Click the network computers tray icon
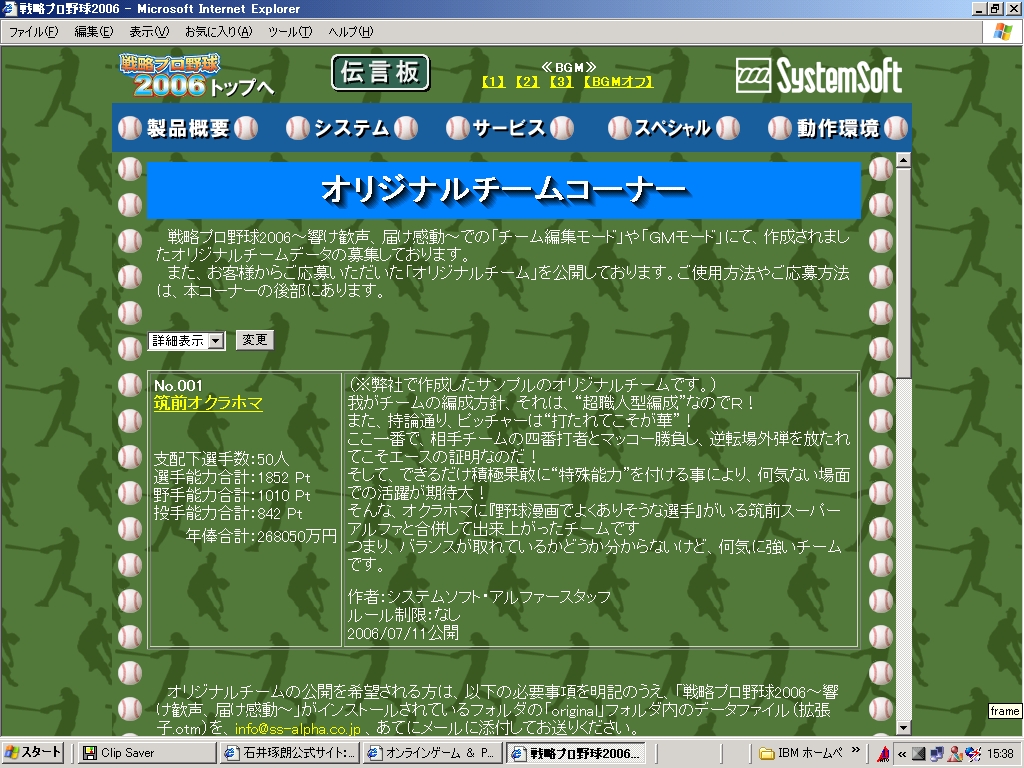The width and height of the screenshot is (1024, 768). tap(936, 754)
